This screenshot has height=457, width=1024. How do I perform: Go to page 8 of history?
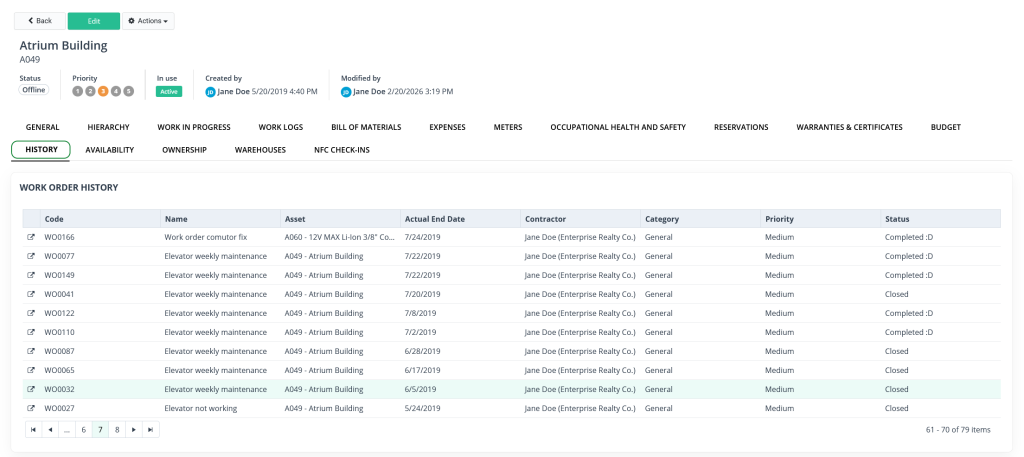click(x=117, y=430)
